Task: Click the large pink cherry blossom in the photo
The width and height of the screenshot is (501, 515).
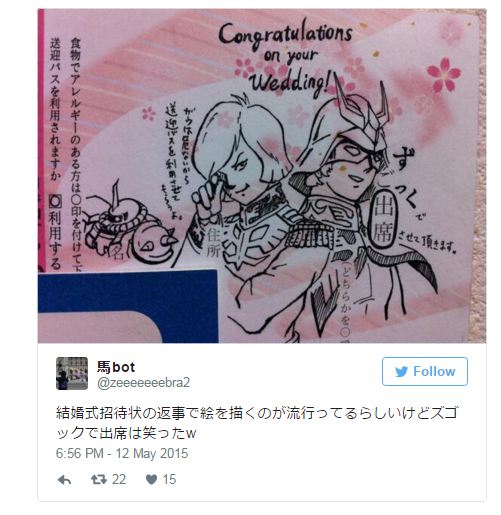Action: pos(444,75)
